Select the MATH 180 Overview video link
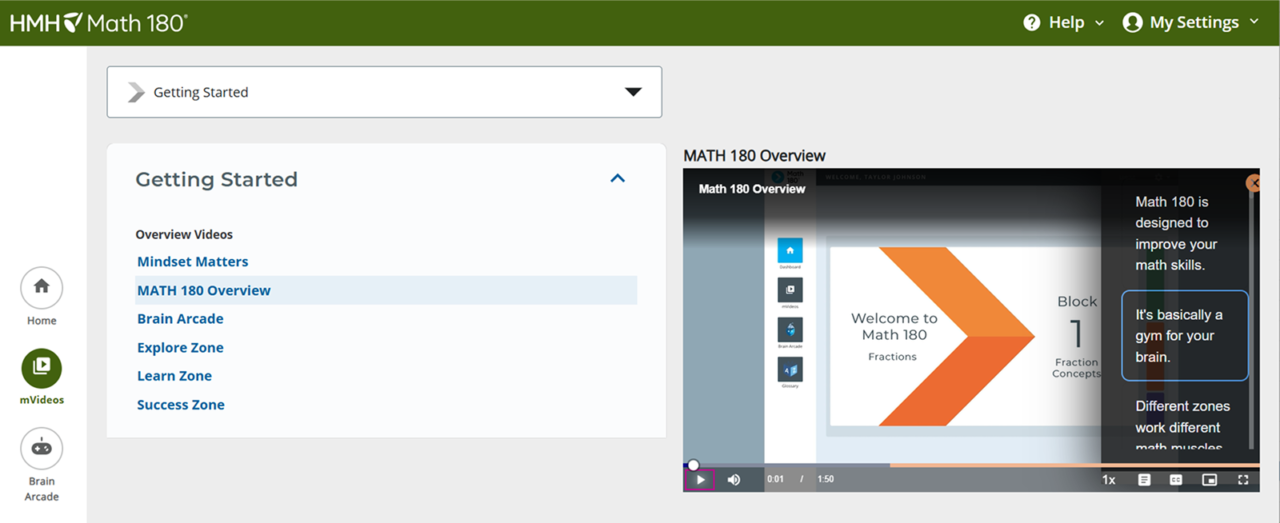This screenshot has height=523, width=1280. point(204,291)
